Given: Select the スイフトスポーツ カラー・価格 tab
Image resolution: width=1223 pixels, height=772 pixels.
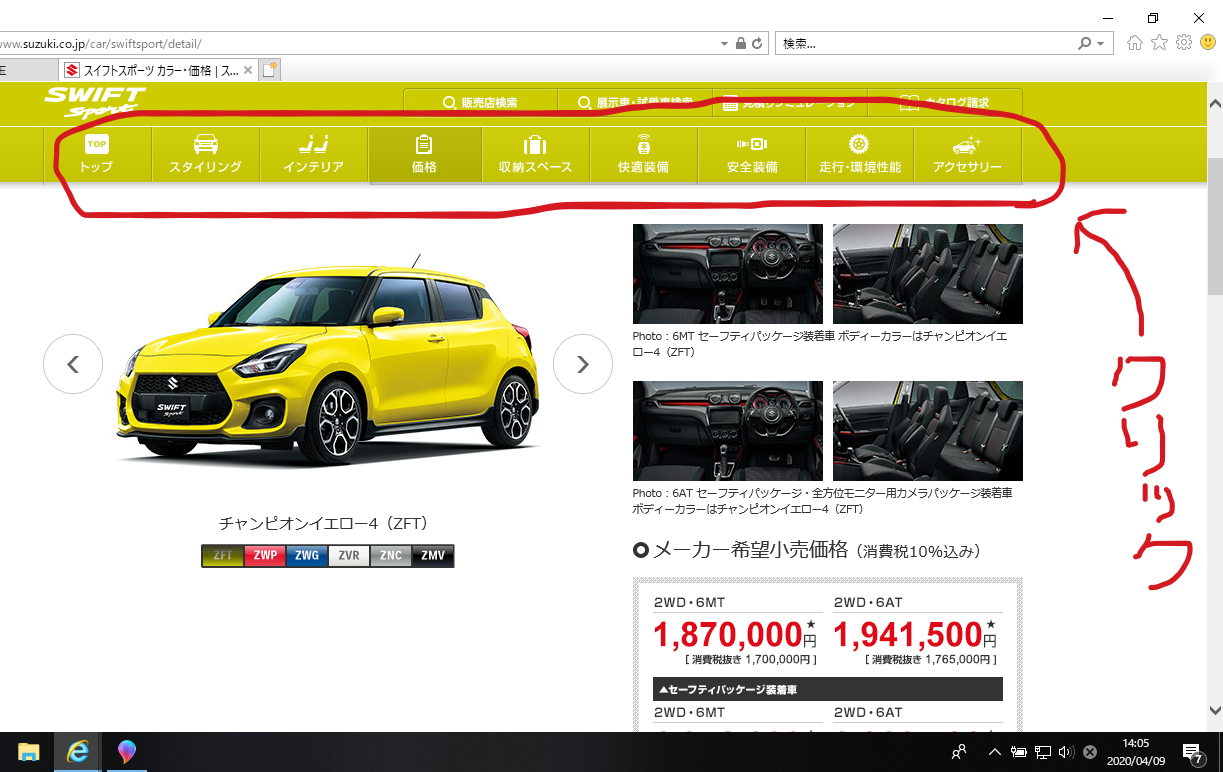Looking at the screenshot, I should point(158,70).
